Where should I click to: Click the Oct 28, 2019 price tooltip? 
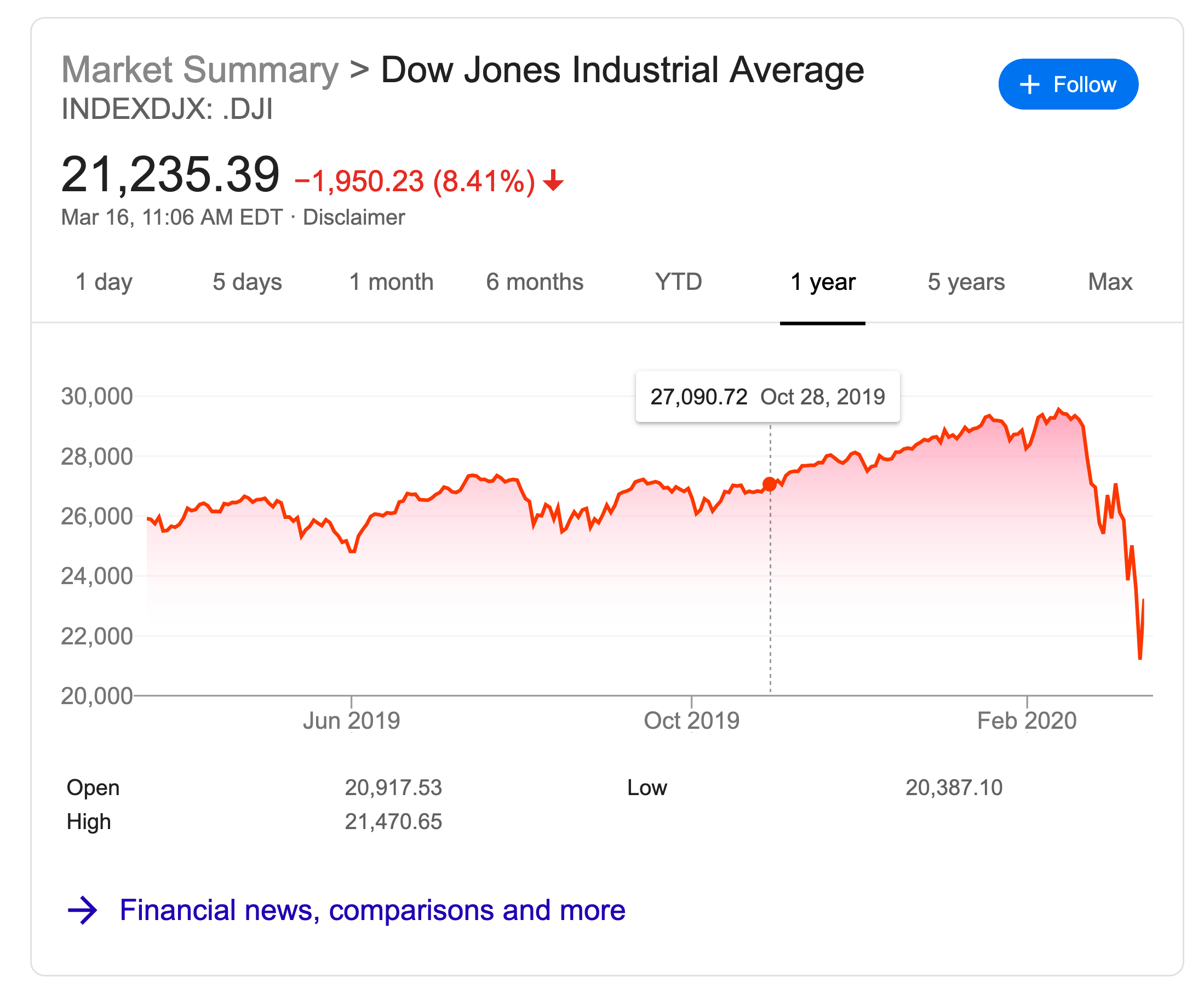767,397
